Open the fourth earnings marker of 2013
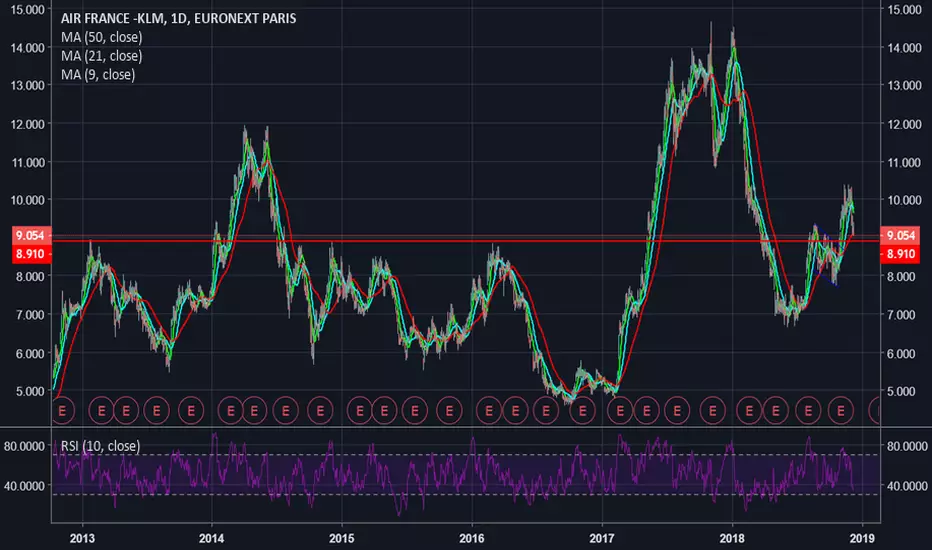 click(x=191, y=410)
